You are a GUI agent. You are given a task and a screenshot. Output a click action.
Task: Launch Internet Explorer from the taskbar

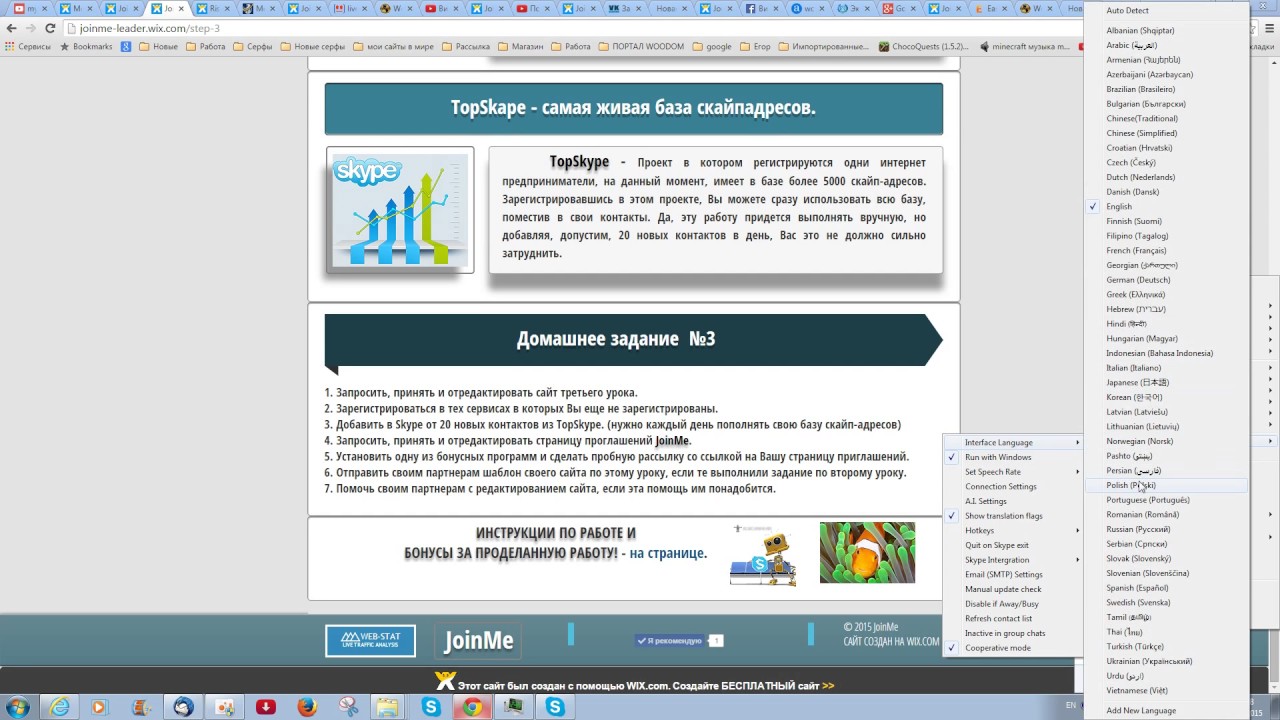coord(60,707)
